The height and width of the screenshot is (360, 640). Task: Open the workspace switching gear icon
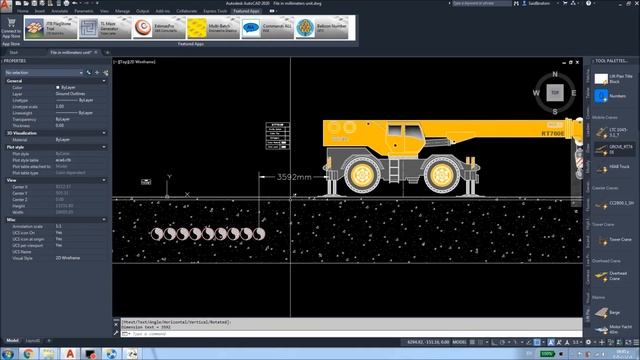click(x=588, y=342)
